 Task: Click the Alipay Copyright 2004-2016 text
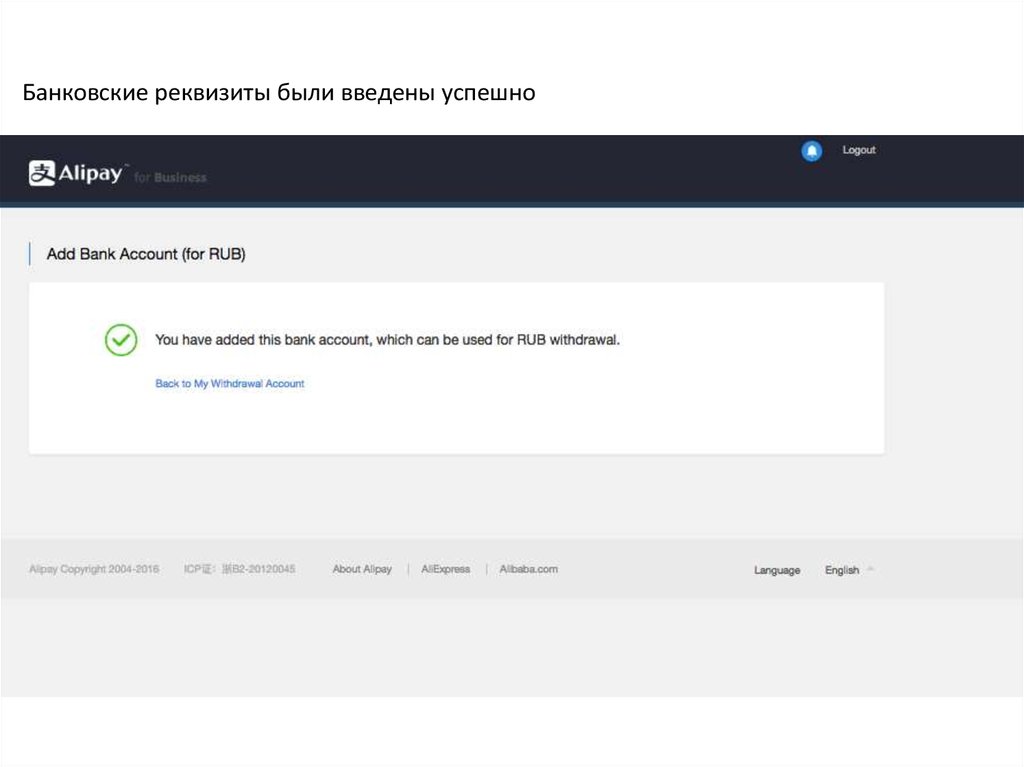click(94, 569)
